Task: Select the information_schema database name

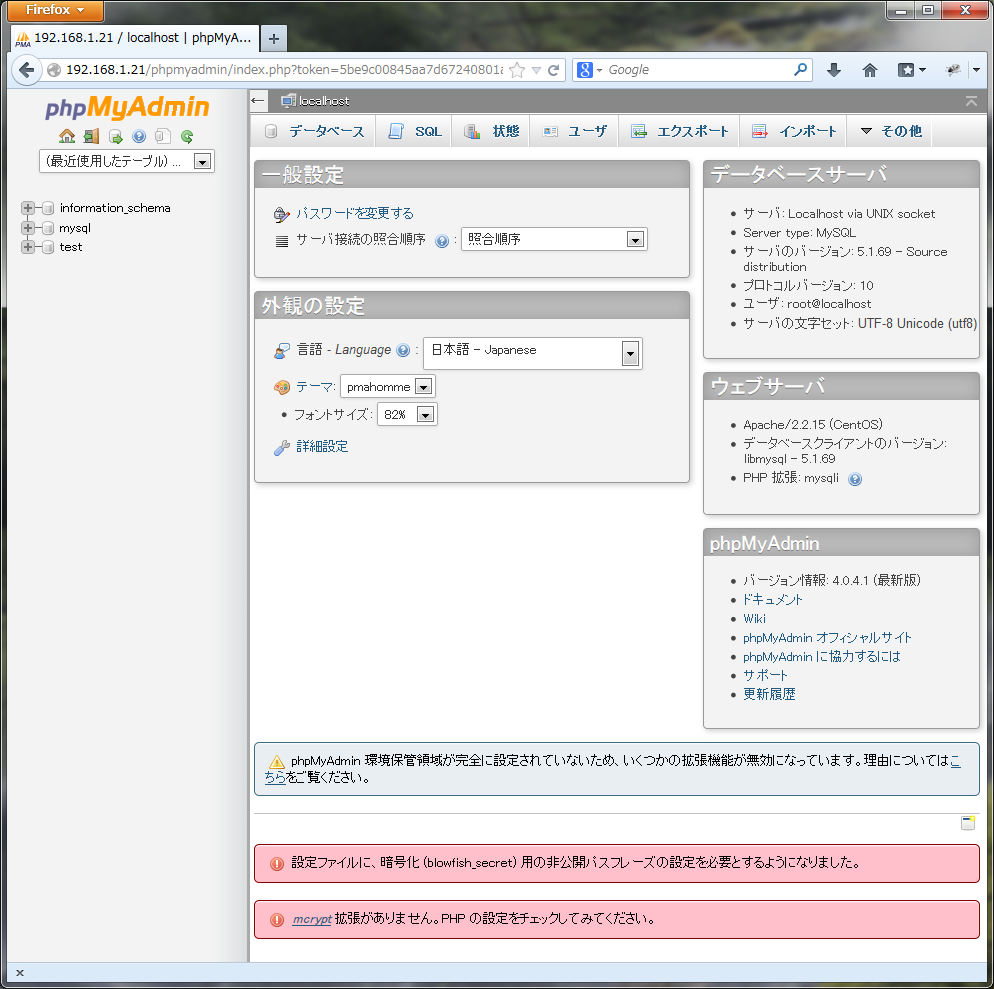Action: point(115,208)
